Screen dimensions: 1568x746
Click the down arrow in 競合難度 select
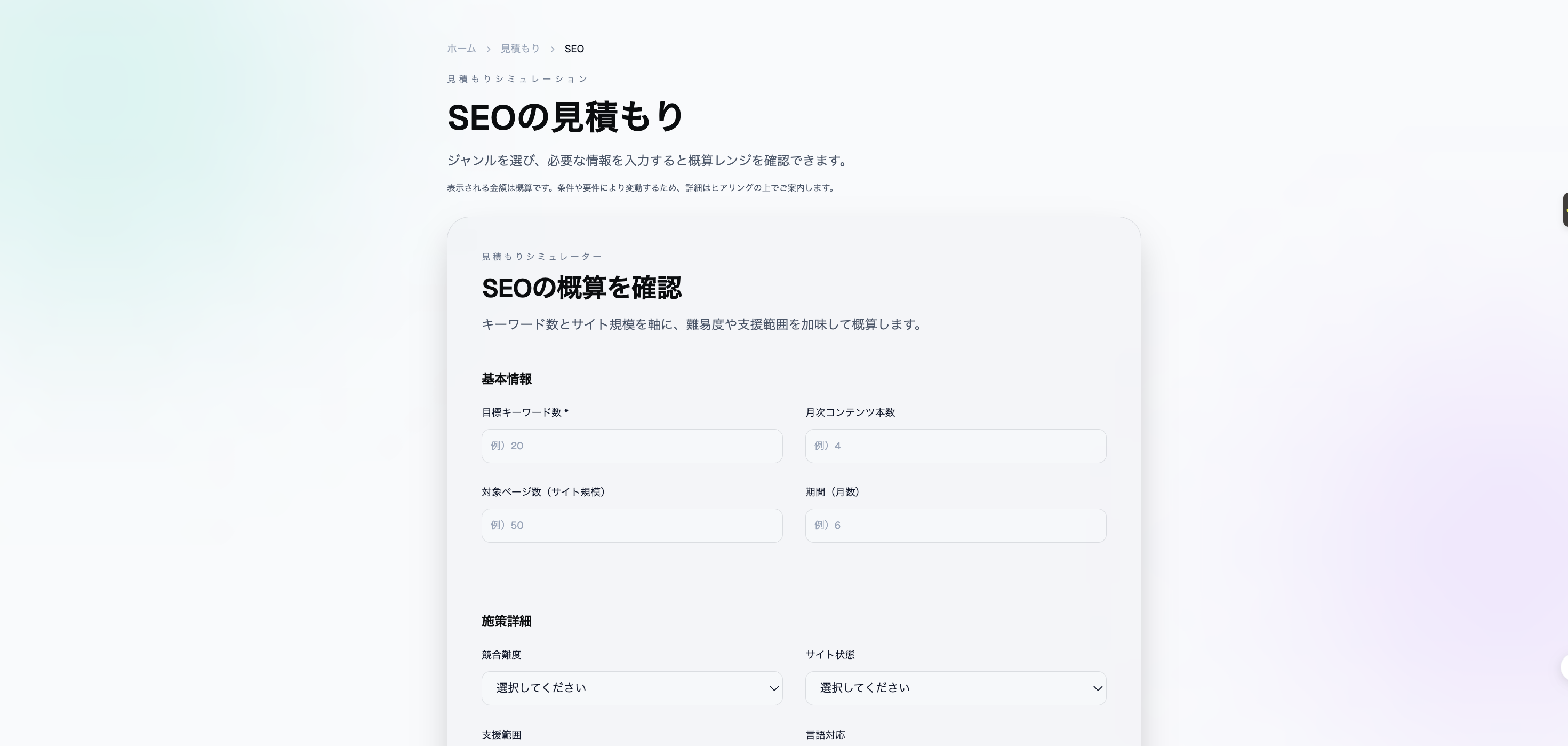(x=774, y=688)
